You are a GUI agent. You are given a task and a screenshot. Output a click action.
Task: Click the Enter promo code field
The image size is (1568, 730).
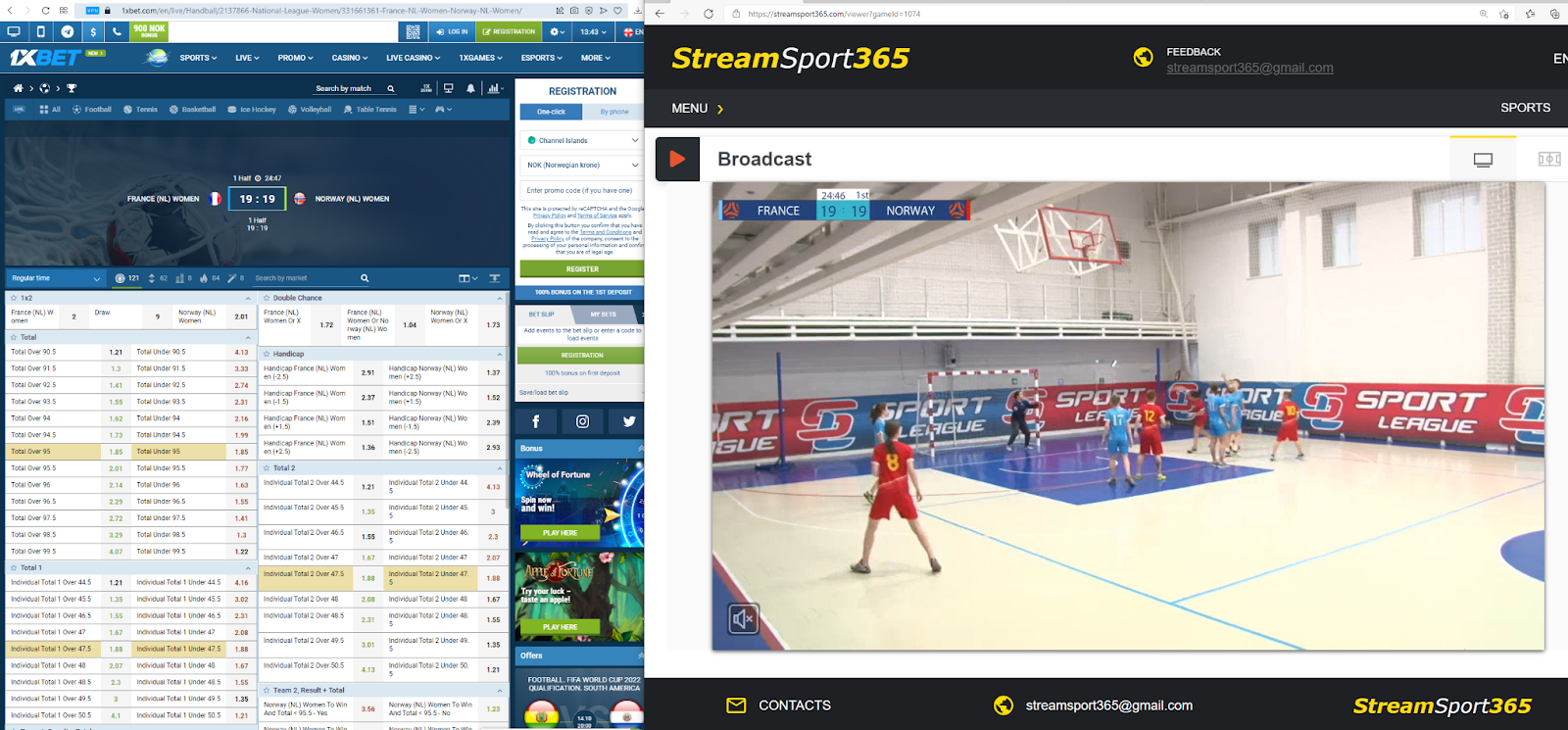point(582,190)
